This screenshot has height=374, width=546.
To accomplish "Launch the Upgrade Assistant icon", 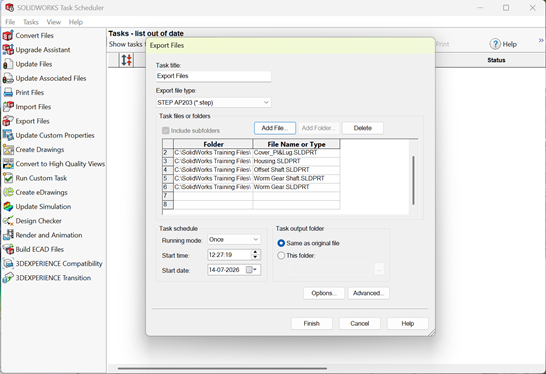I will [8, 50].
